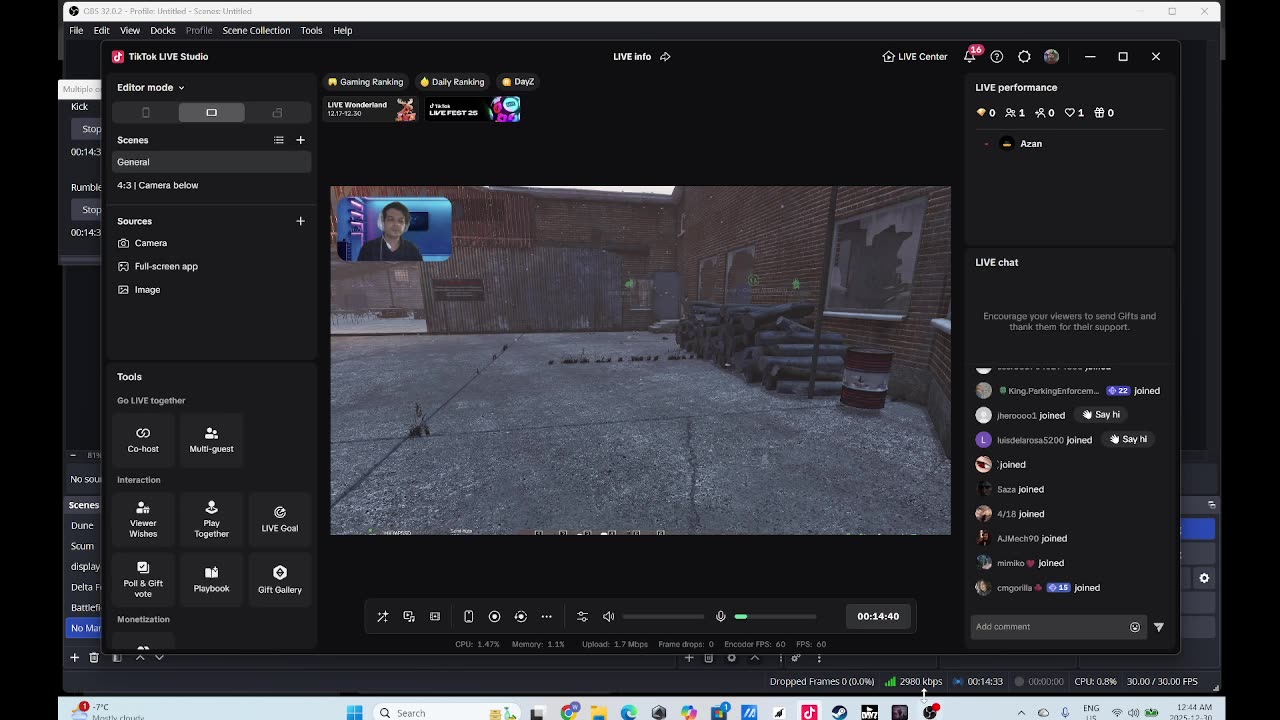Viewport: 1280px width, 720px height.
Task: Expand the Editor mode dropdown
Action: [150, 87]
